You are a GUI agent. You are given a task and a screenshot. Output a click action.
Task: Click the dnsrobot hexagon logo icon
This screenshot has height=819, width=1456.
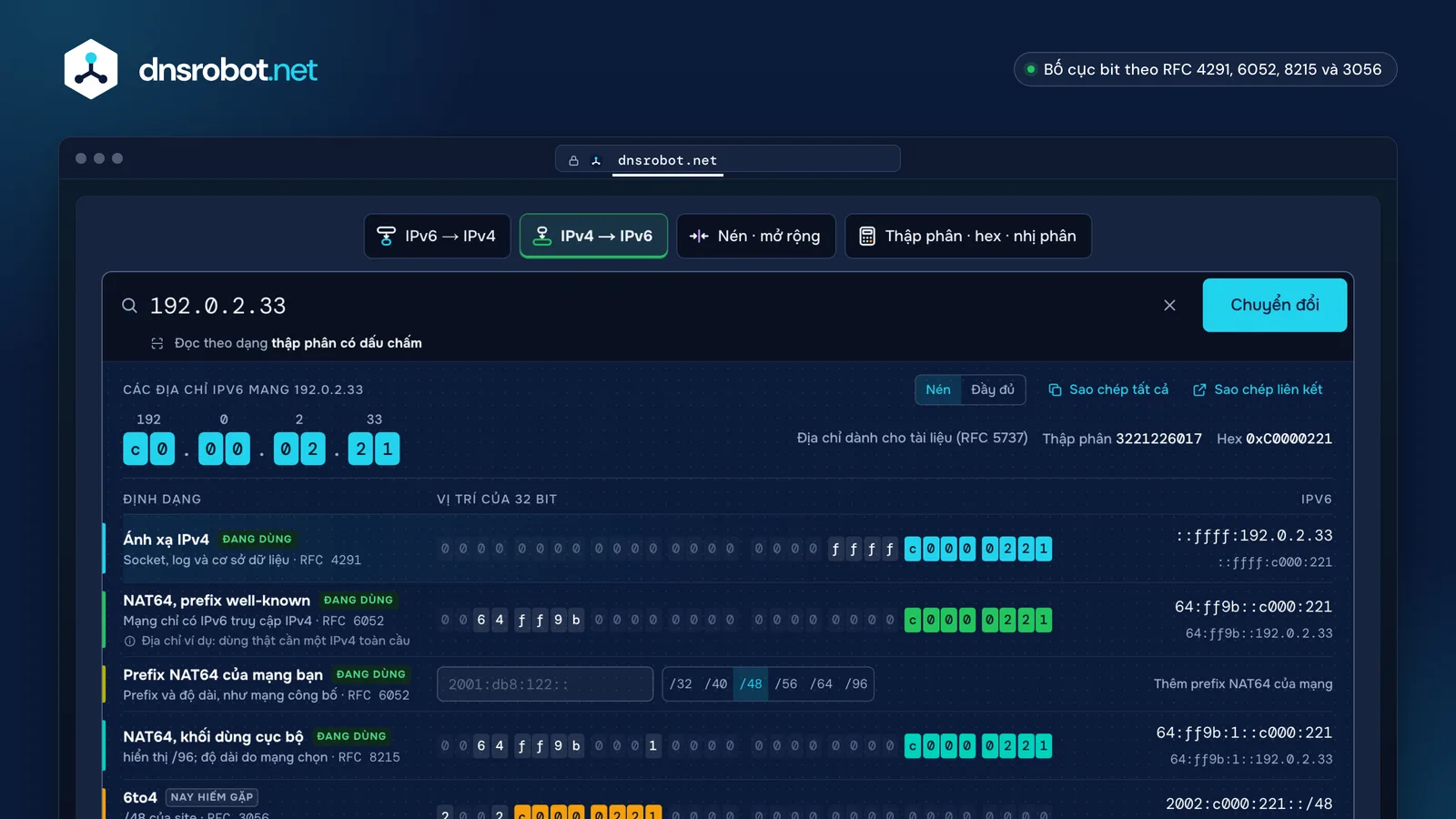91,69
